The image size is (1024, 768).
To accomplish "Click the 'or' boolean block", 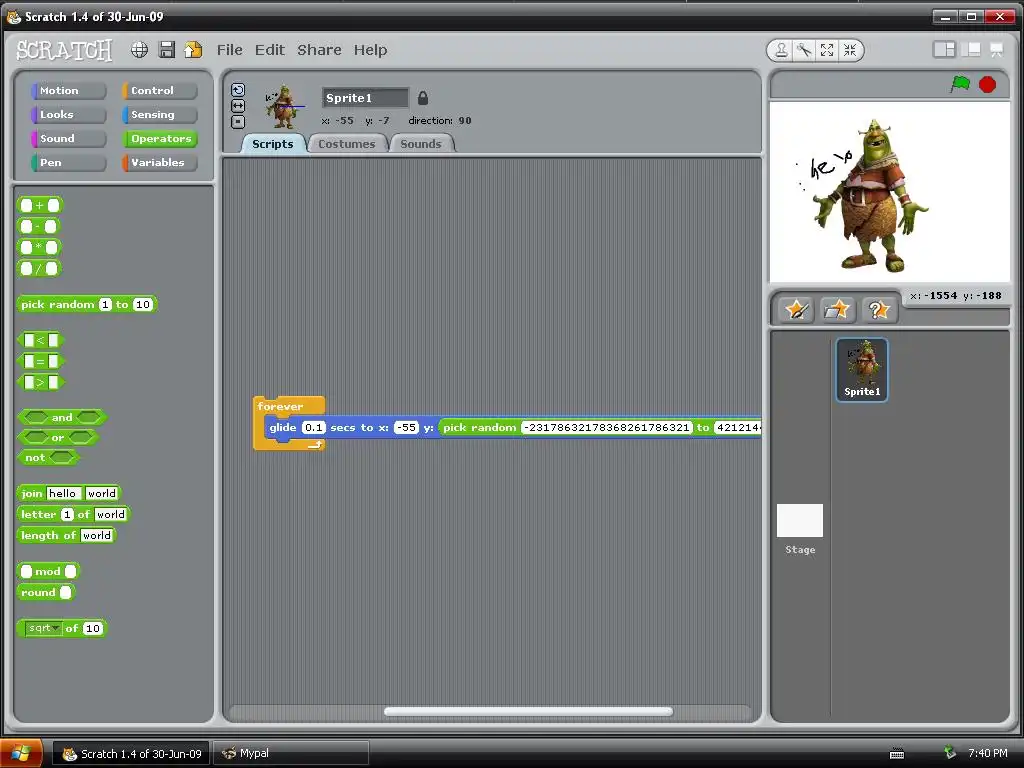I will [x=58, y=437].
